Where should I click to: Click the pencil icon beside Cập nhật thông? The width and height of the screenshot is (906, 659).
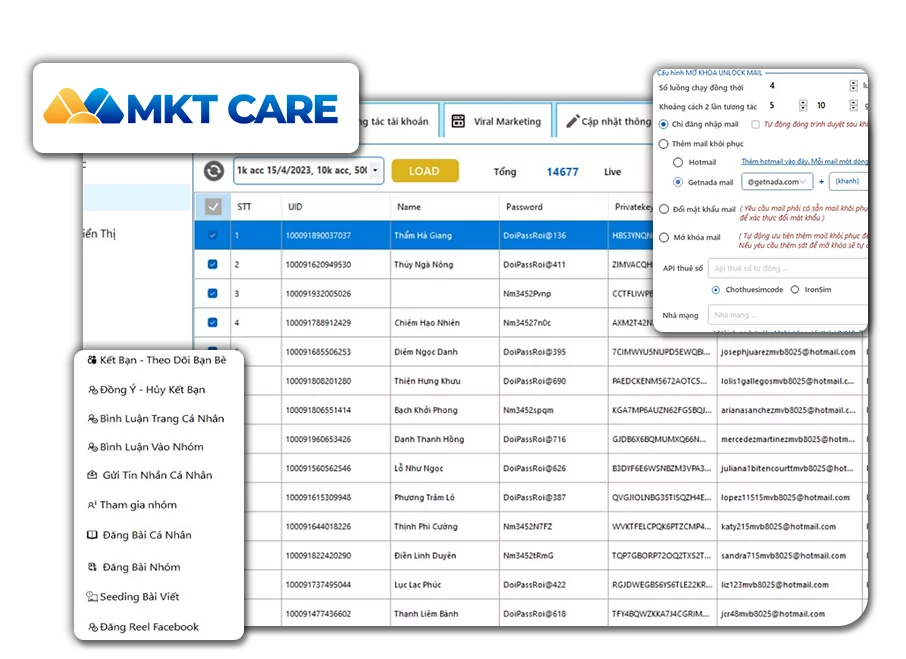click(x=572, y=121)
